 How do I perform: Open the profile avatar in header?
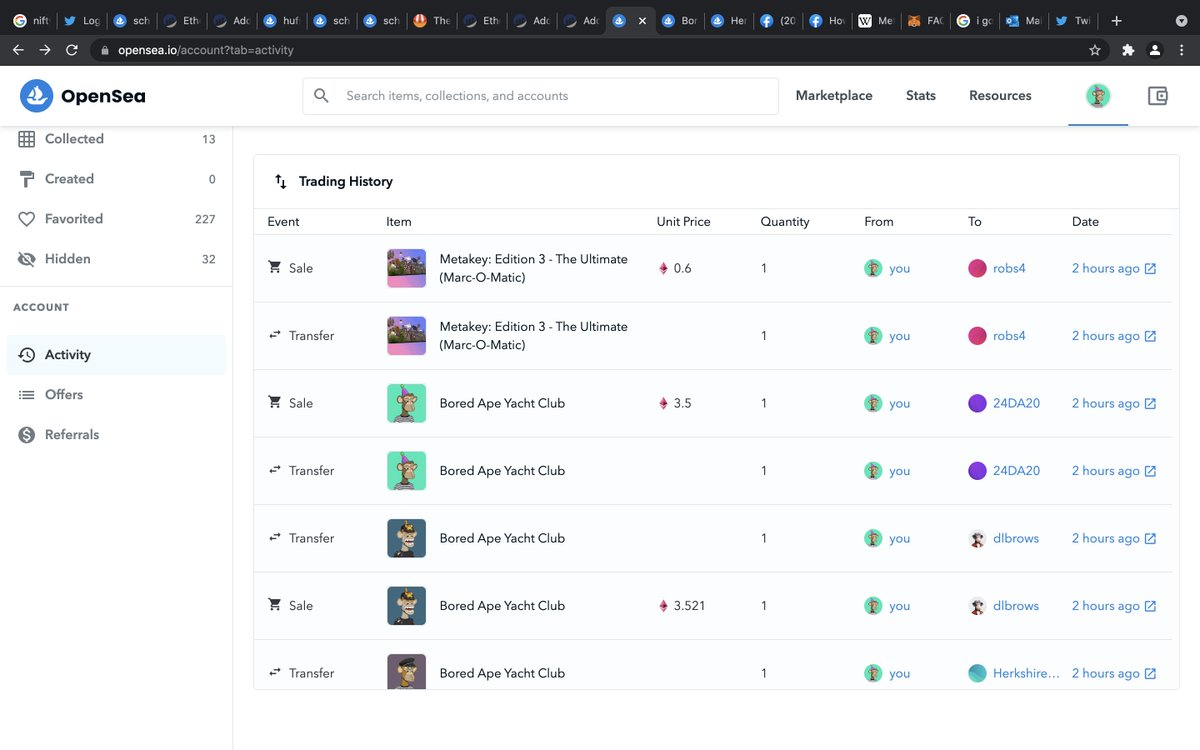[1098, 96]
